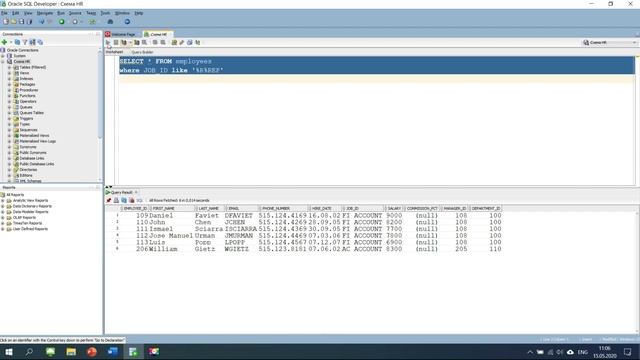
Task: Select the Query Result tab
Action: click(x=122, y=192)
